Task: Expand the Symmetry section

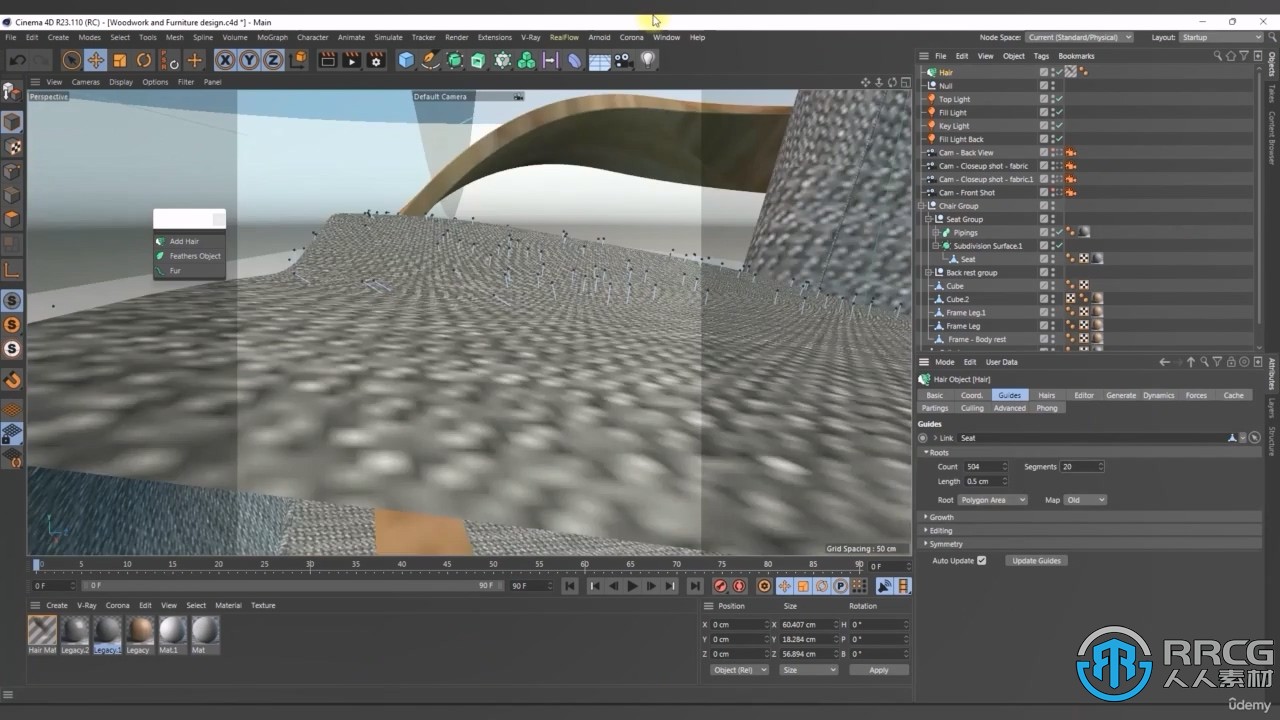Action: pos(926,544)
